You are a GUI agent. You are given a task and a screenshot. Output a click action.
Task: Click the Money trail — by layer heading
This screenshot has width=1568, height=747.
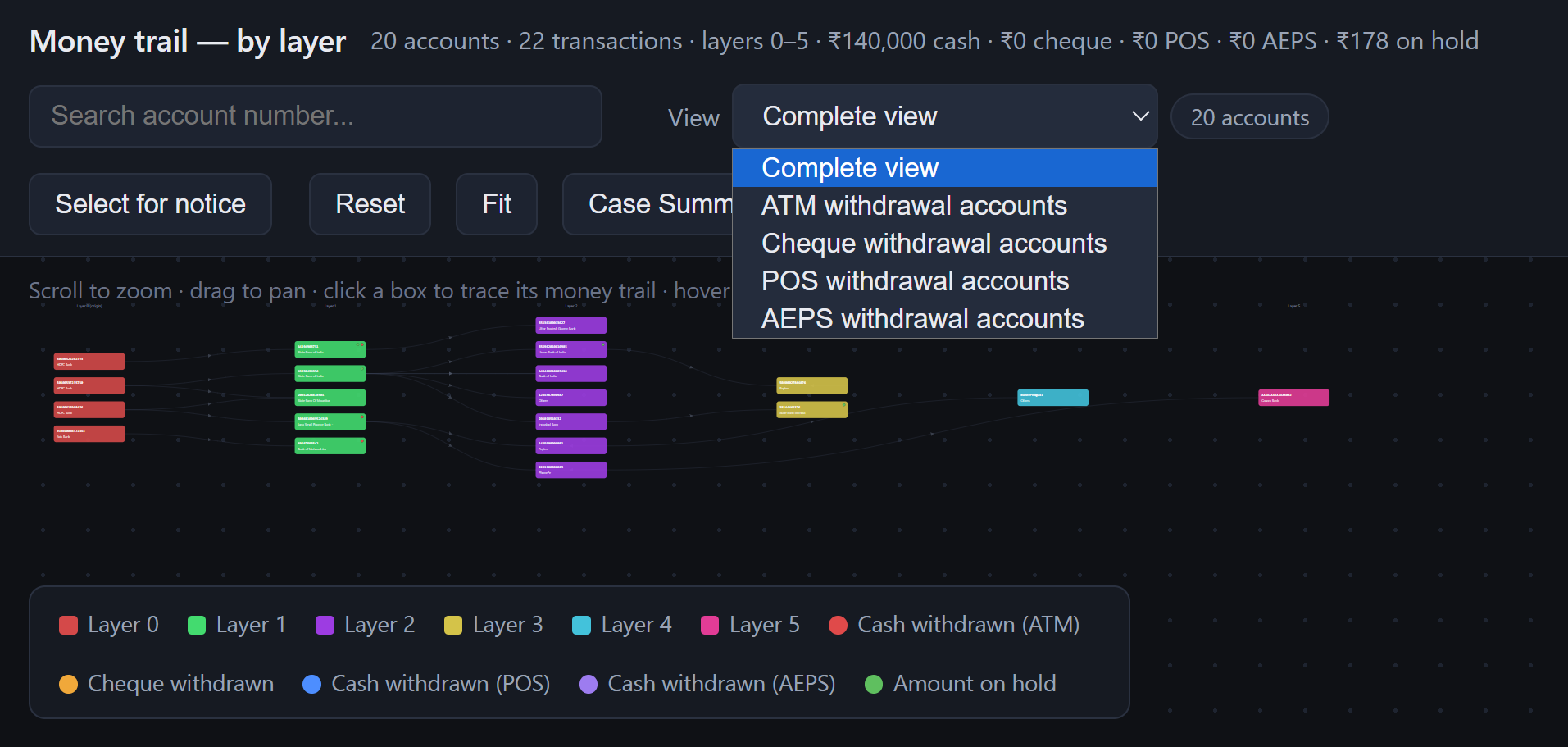[x=188, y=41]
